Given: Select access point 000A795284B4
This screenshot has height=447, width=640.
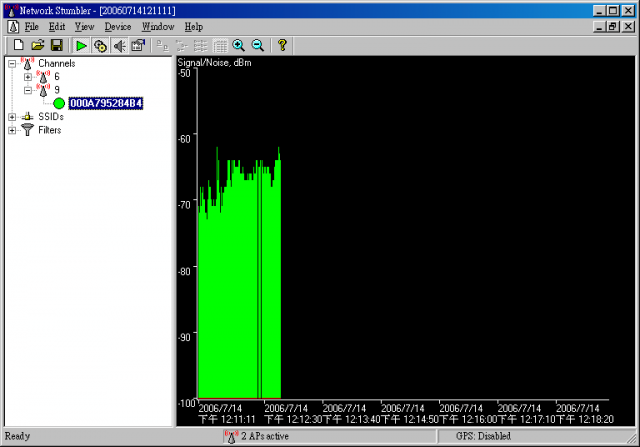Looking at the screenshot, I should pos(105,103).
